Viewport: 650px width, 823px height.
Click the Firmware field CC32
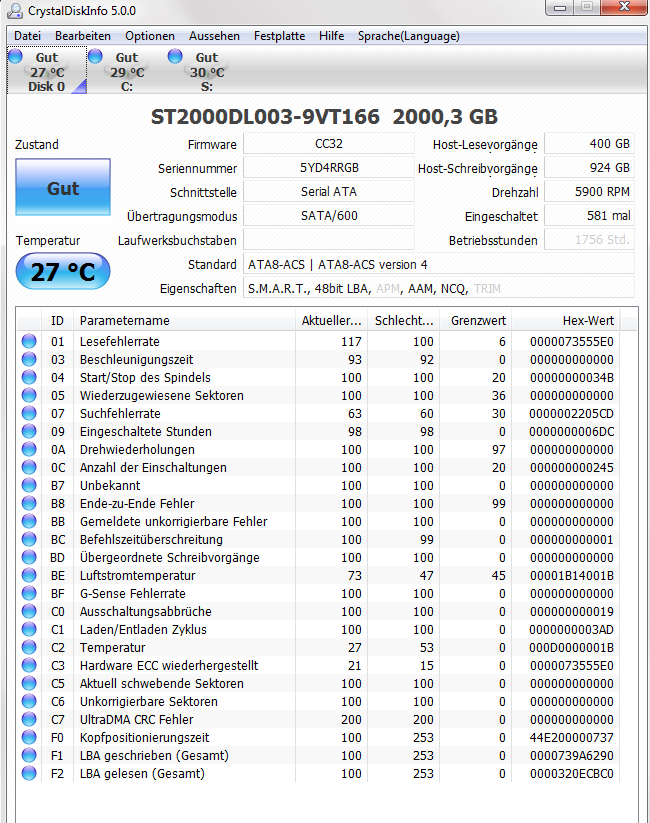point(329,144)
